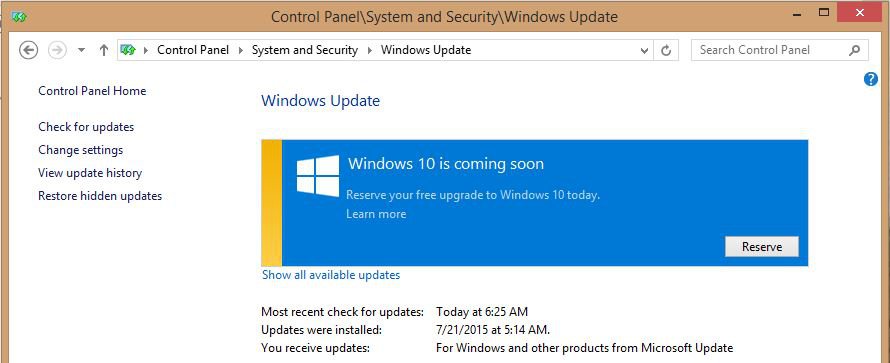Open the recent locations dropdown arrow

click(x=81, y=50)
